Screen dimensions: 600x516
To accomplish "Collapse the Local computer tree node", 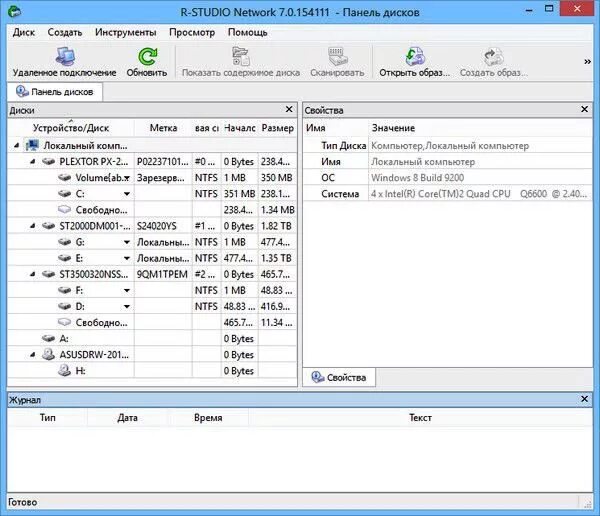I will pos(16,146).
